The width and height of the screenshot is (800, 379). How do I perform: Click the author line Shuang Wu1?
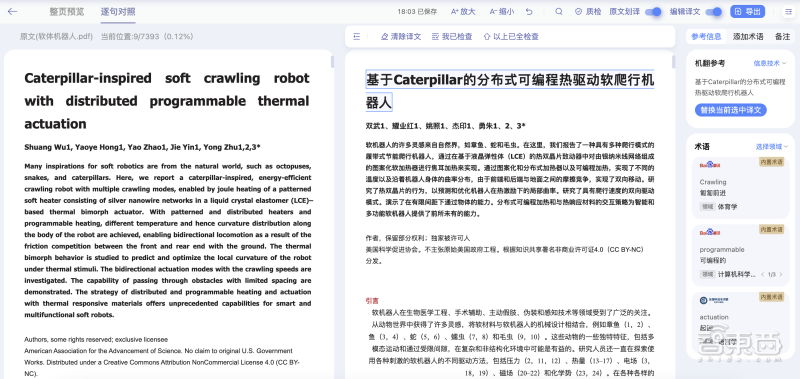[142, 147]
